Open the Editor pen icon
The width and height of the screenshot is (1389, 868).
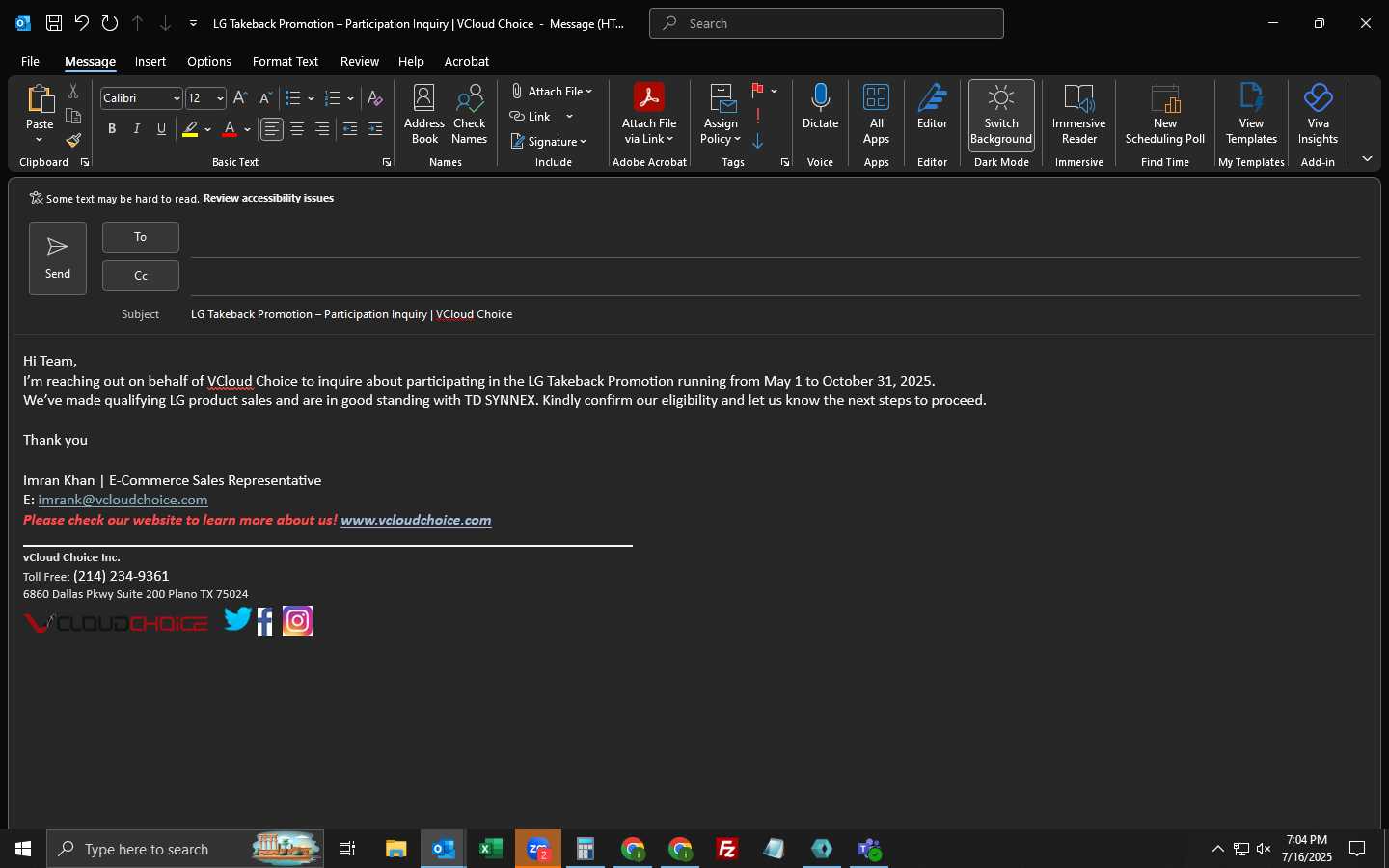932,106
